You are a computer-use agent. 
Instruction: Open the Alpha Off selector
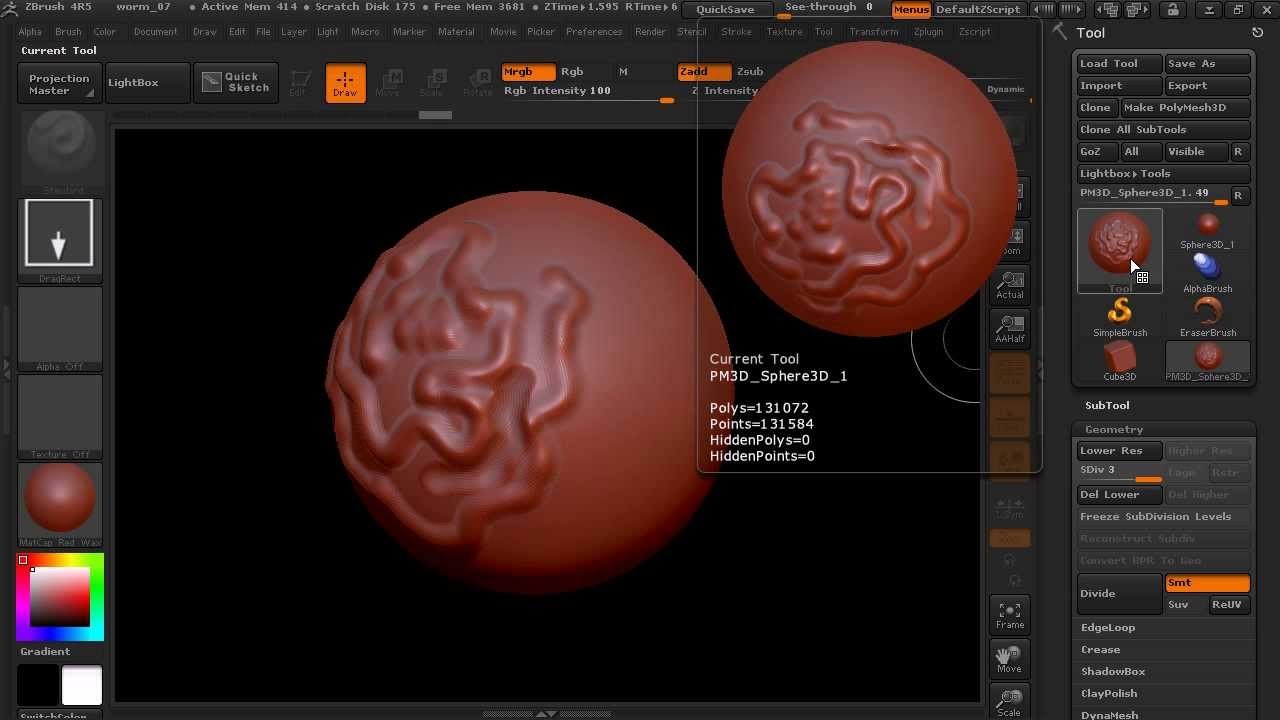click(60, 328)
